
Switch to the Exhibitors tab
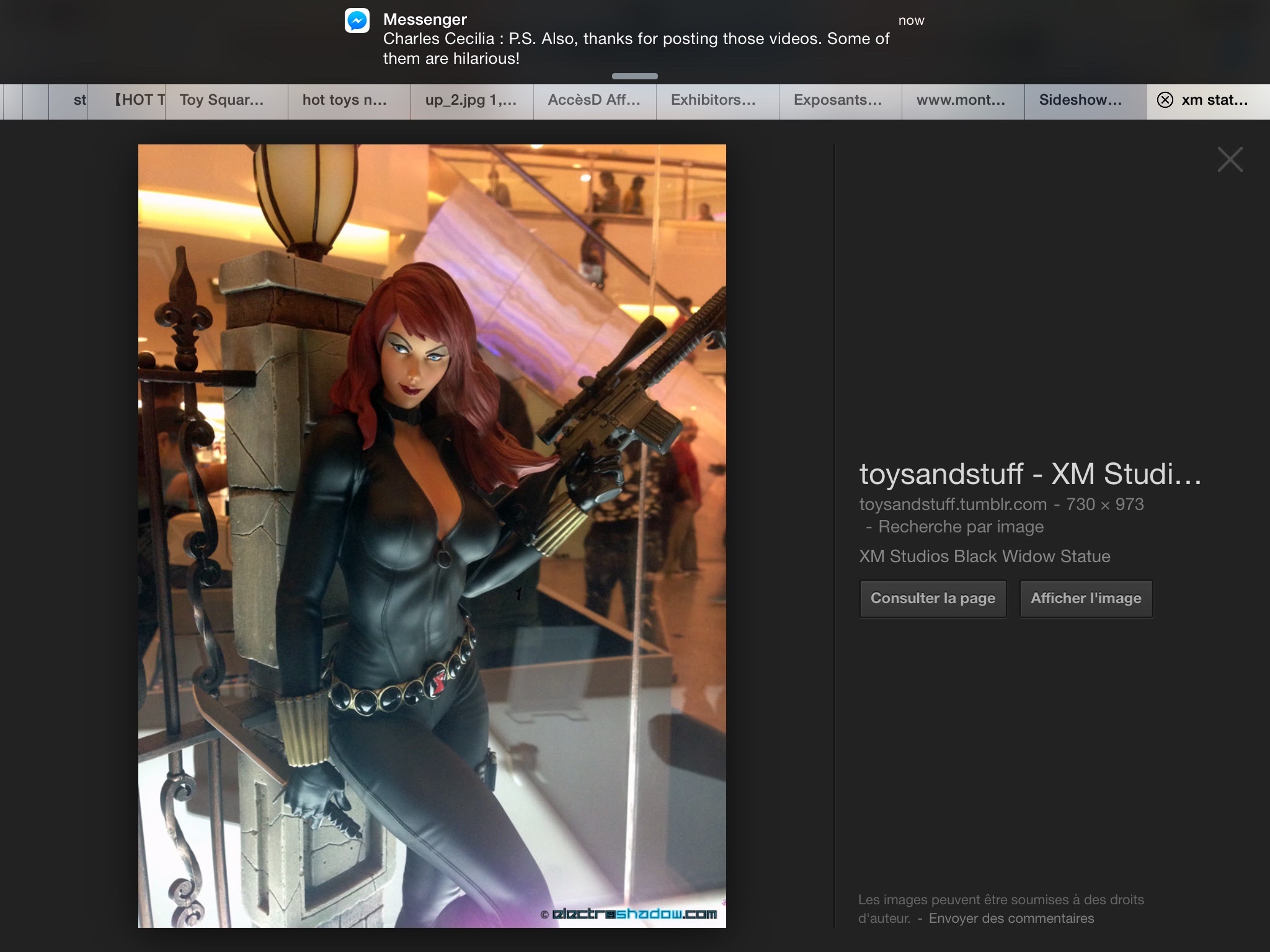717,101
